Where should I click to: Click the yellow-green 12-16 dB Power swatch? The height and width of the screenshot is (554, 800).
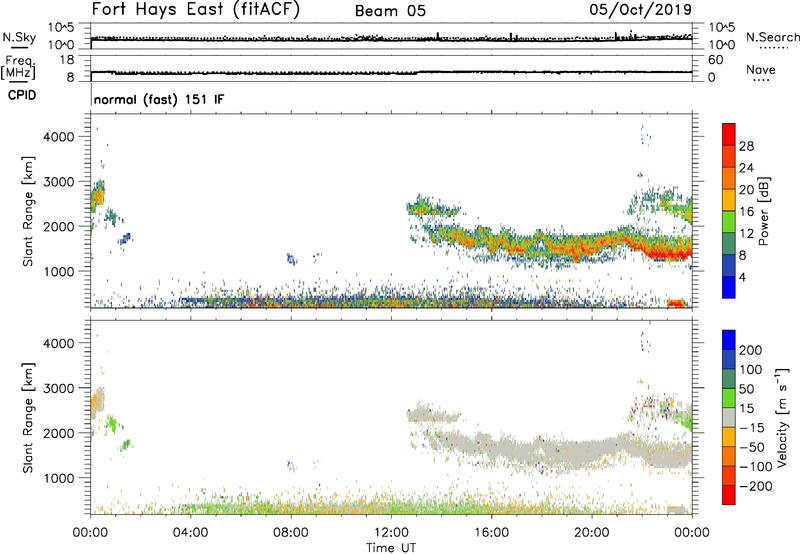(729, 222)
